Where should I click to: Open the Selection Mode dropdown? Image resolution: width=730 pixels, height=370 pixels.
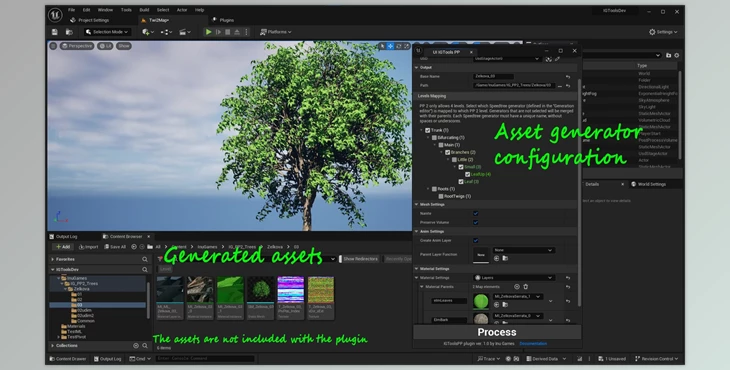[x=107, y=32]
